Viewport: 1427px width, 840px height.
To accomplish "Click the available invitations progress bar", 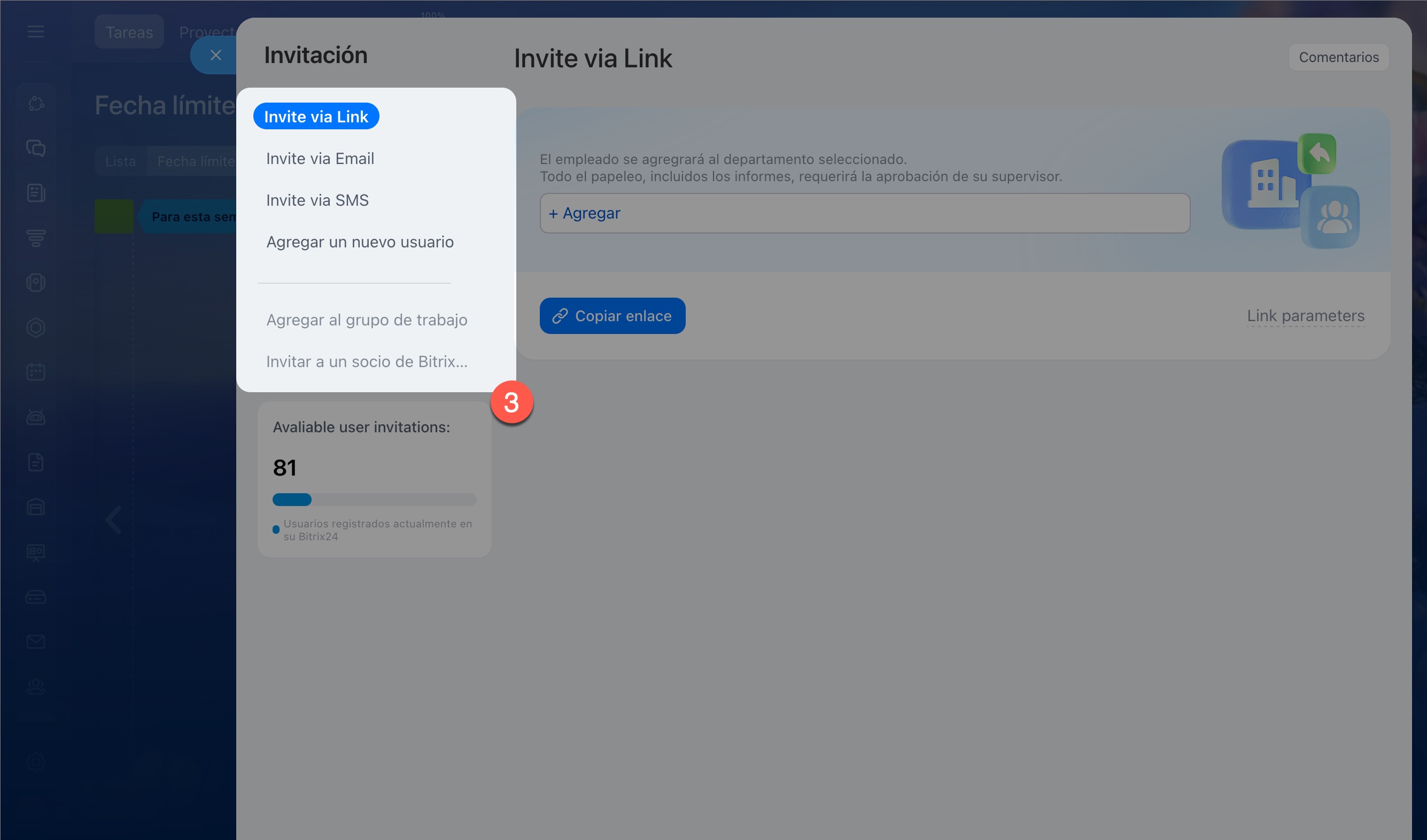I will click(374, 499).
